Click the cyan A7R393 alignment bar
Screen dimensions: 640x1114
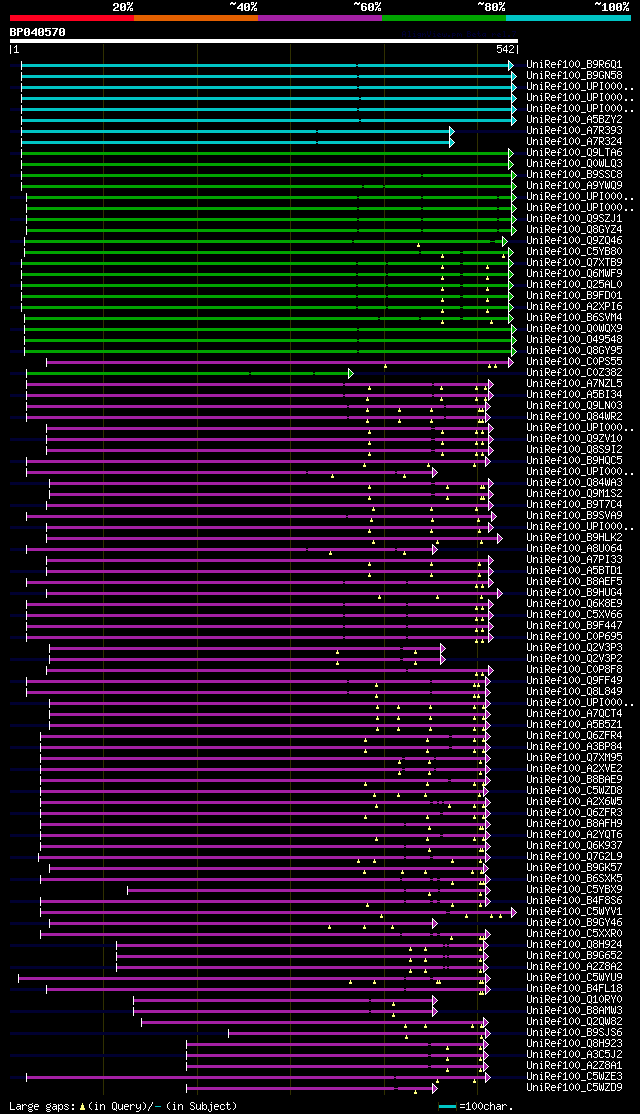click(237, 131)
